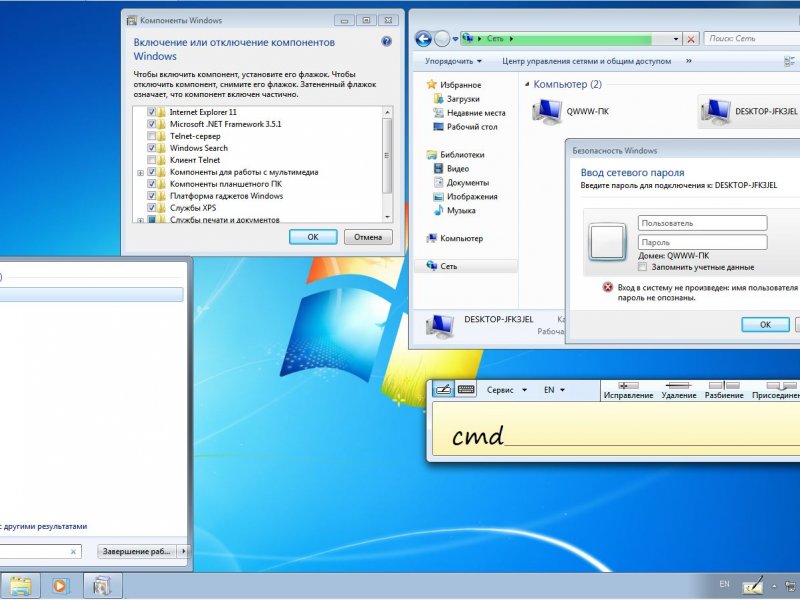Select the QWWW-ПК computer icon
Image resolution: width=800 pixels, height=600 pixels.
546,112
